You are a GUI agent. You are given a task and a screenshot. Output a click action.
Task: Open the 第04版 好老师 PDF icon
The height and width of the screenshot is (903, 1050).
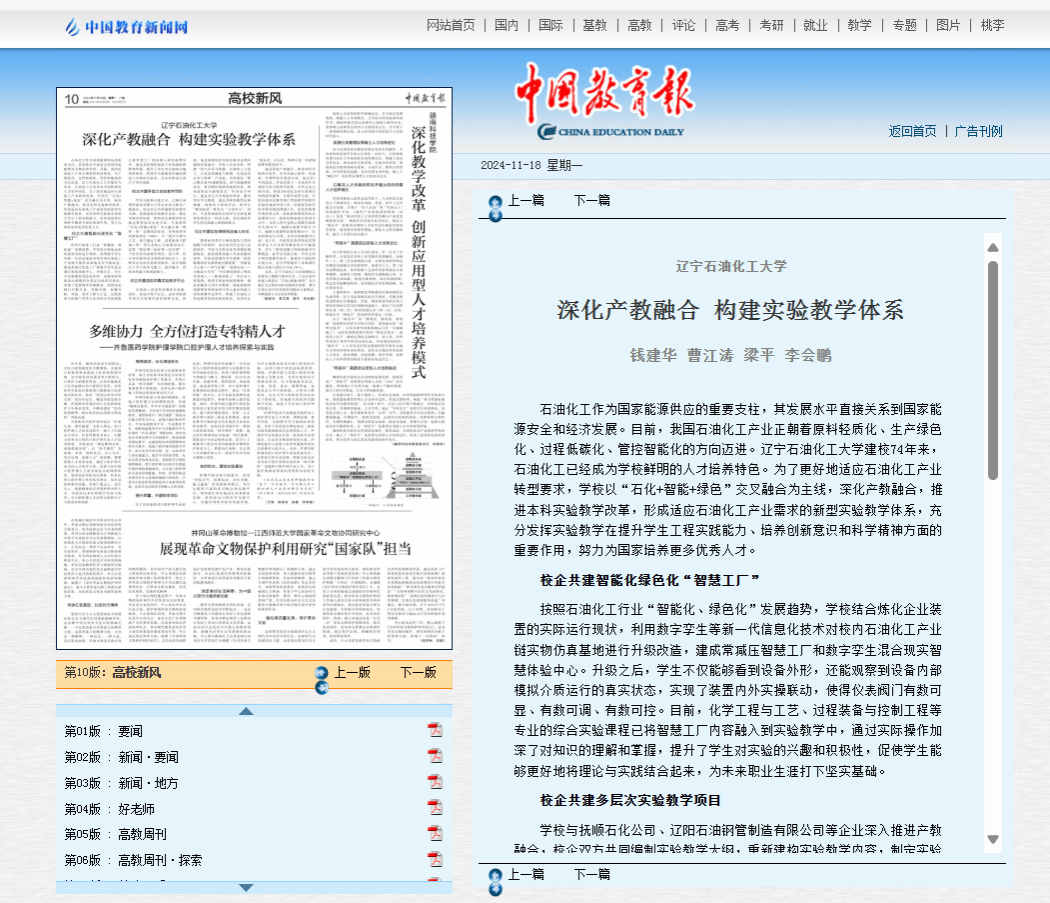tap(434, 809)
